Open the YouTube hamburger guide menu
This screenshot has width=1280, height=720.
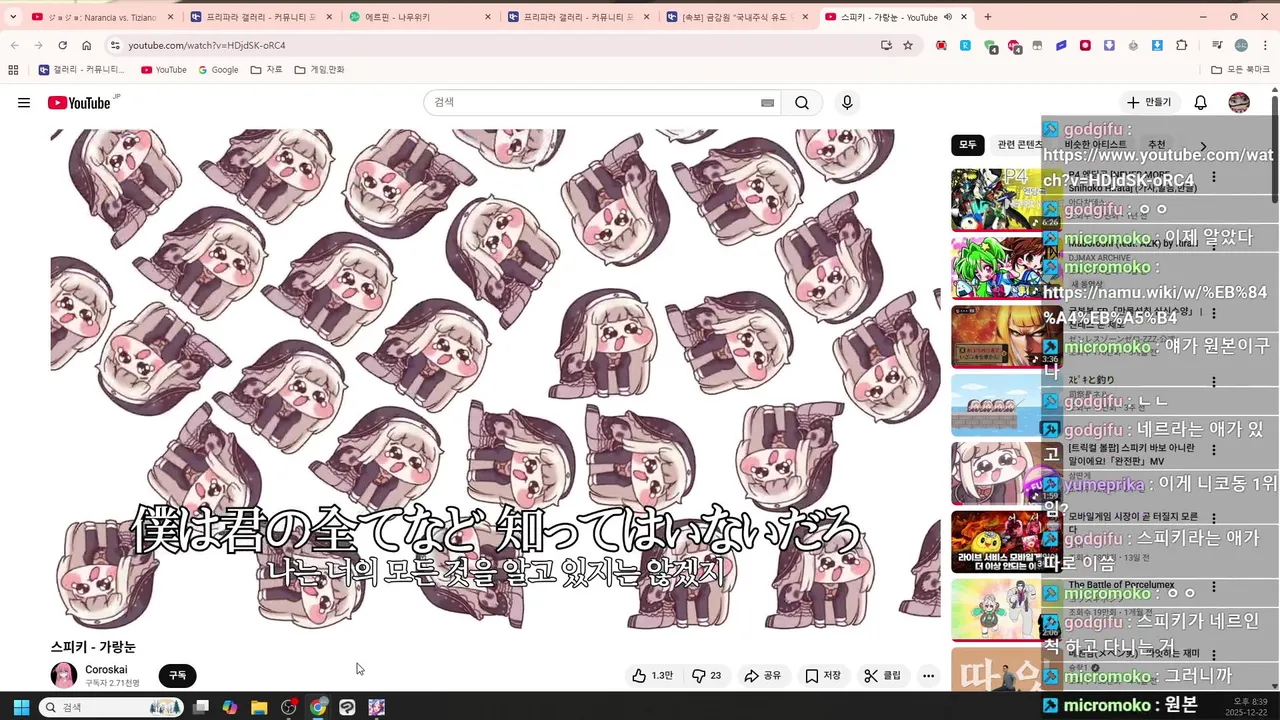coord(24,103)
